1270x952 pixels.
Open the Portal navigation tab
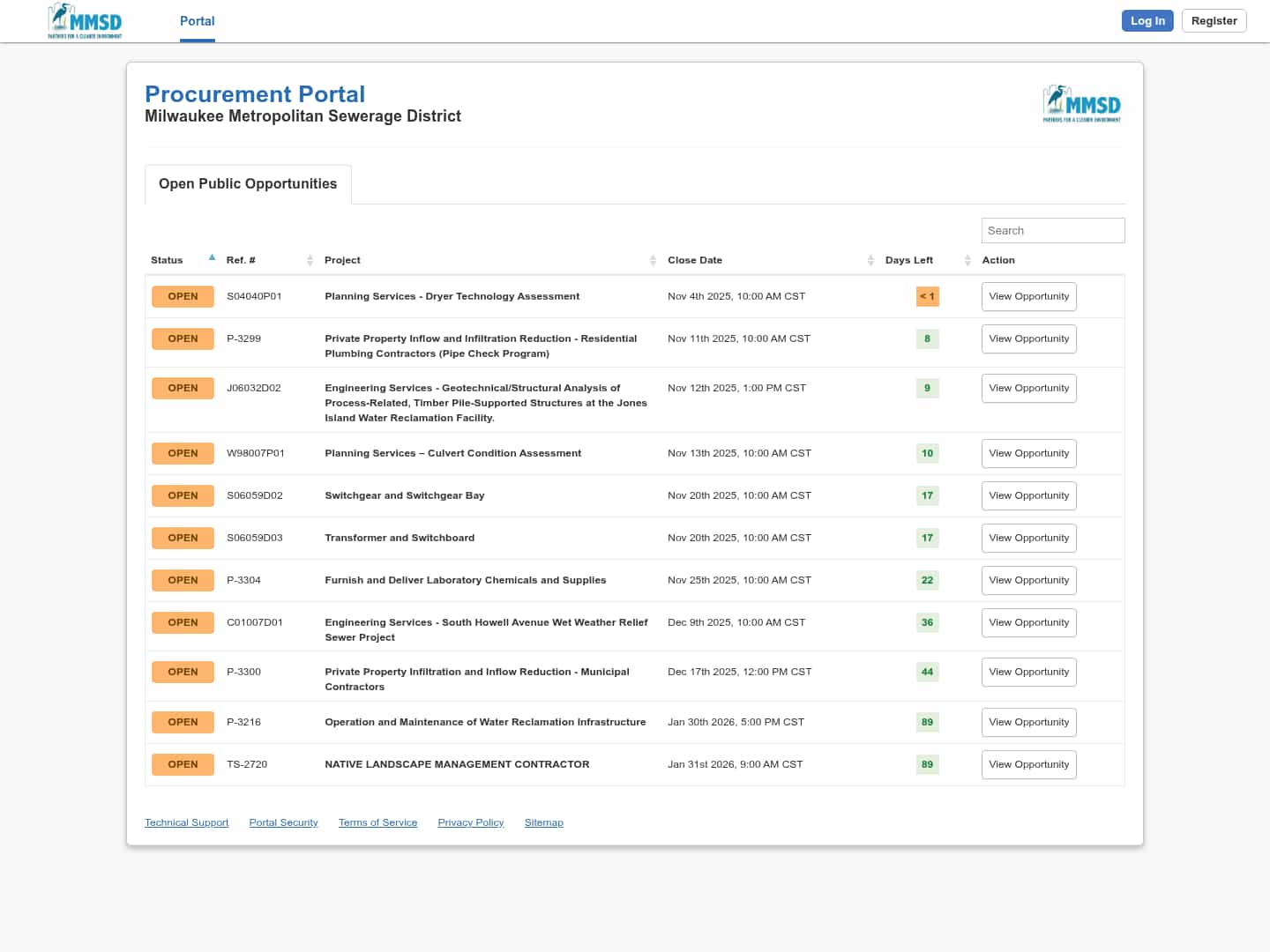[x=197, y=21]
